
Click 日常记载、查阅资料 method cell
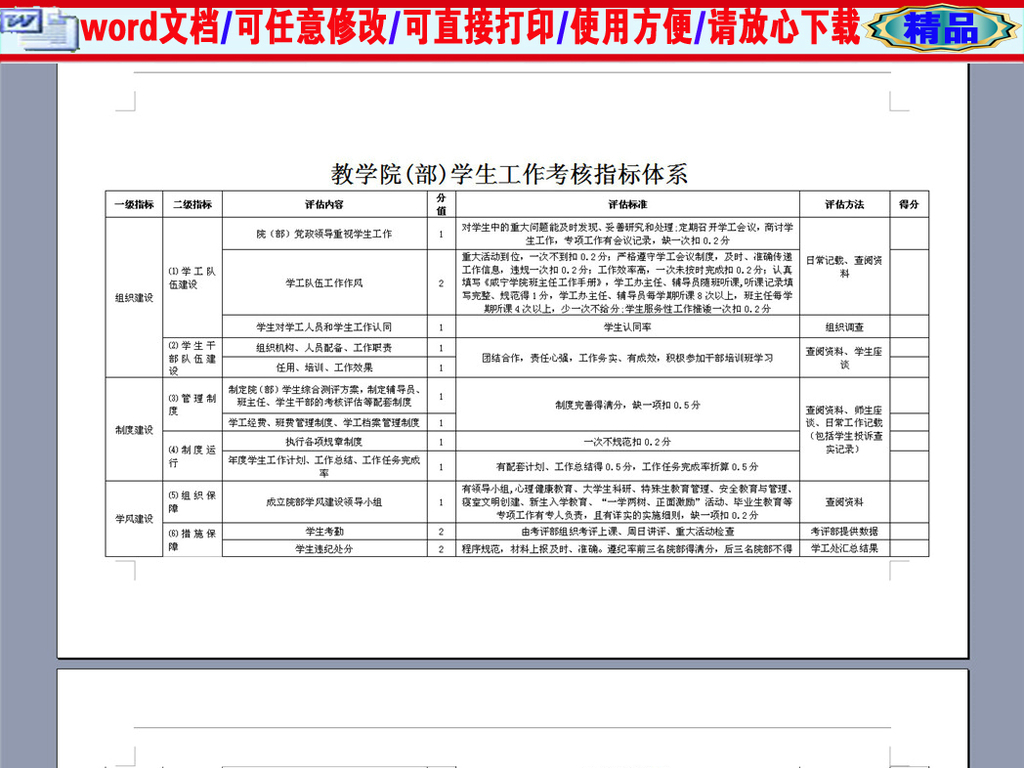point(844,266)
